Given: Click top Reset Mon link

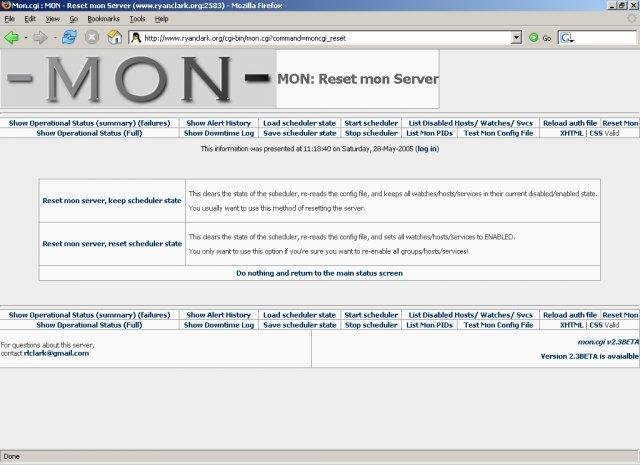Looking at the screenshot, I should point(620,123).
